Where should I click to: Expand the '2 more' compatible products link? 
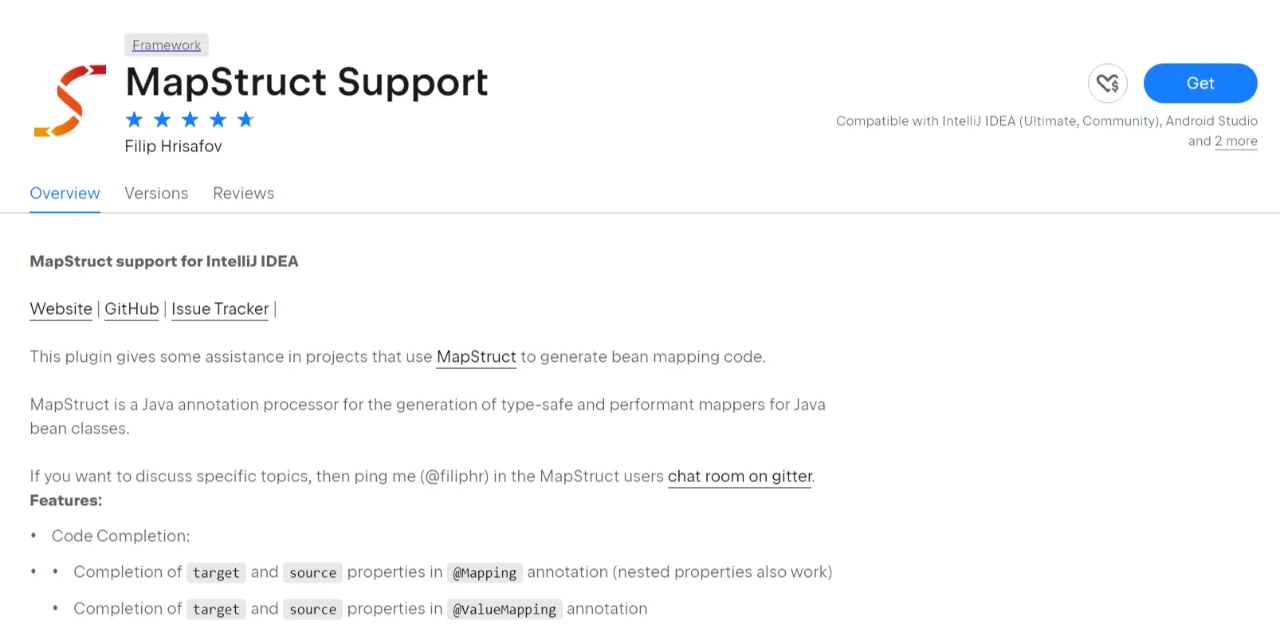point(1236,141)
